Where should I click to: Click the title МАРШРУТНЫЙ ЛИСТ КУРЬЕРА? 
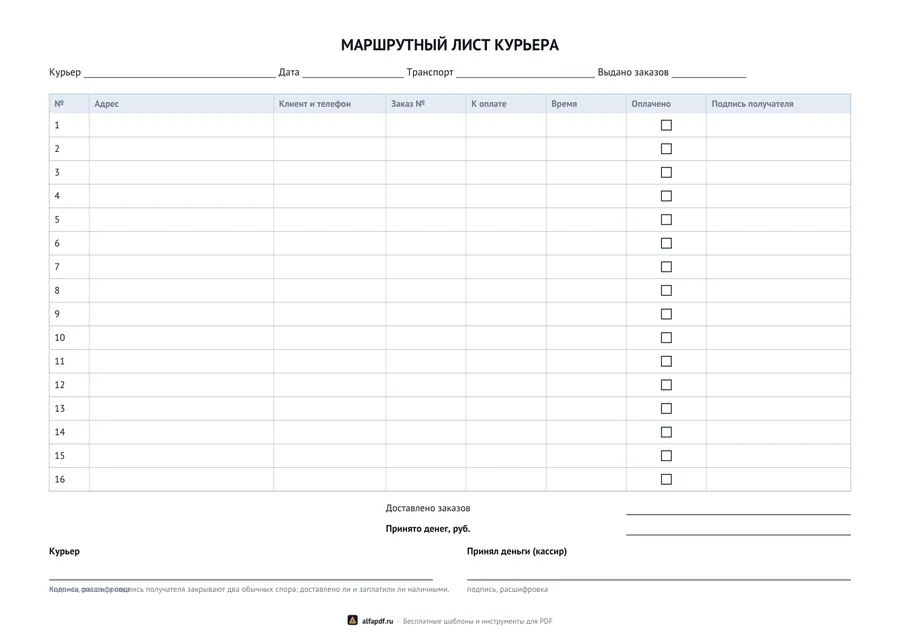[x=449, y=45]
